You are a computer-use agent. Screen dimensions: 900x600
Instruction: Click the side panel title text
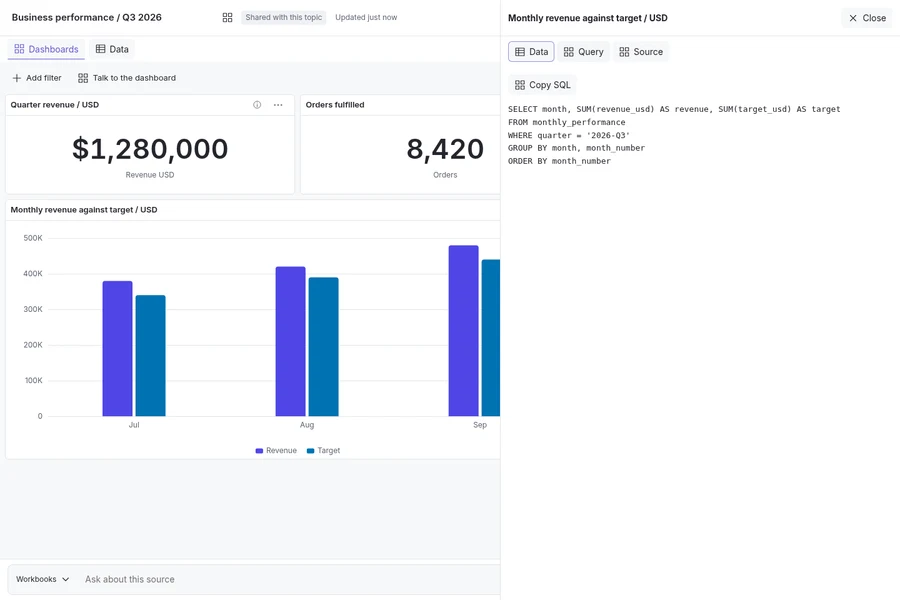(x=588, y=18)
